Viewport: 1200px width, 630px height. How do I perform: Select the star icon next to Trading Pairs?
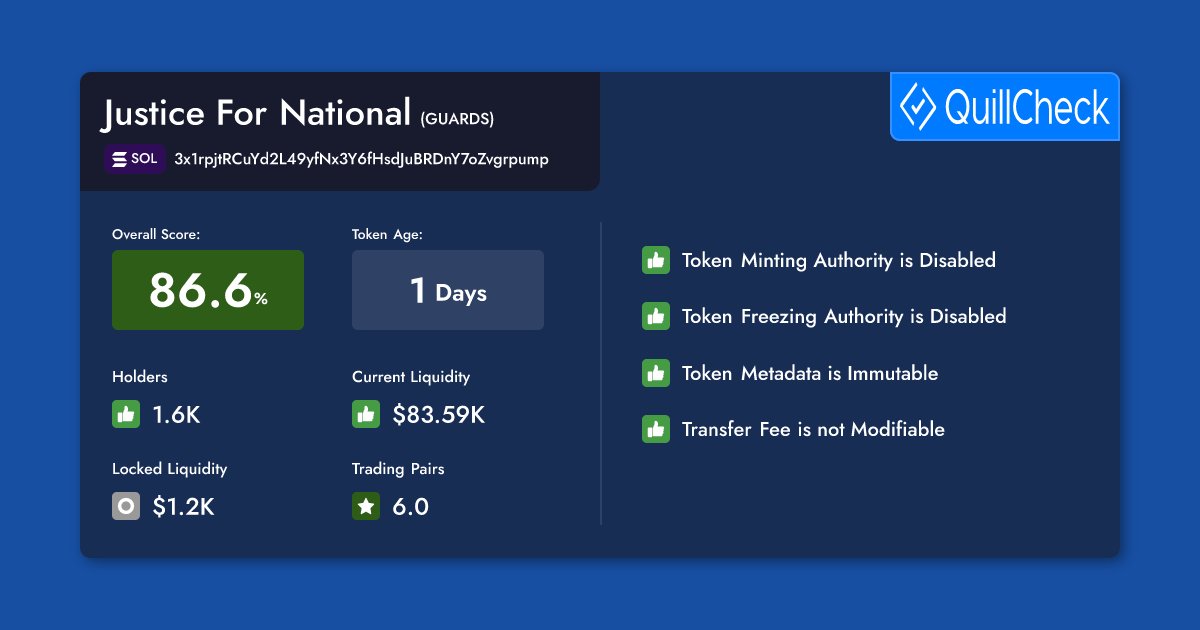(366, 506)
